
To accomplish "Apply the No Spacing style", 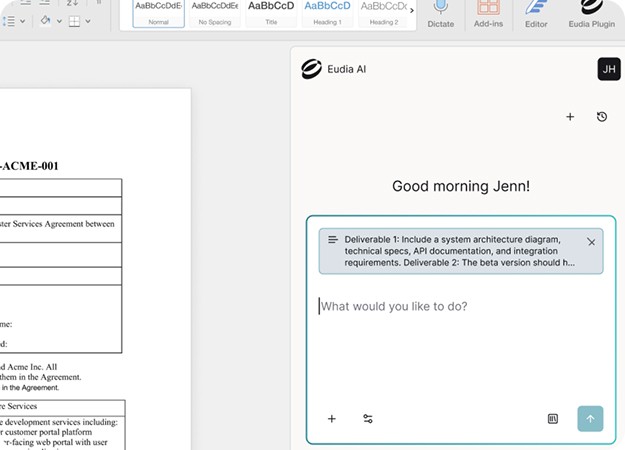I will [215, 13].
